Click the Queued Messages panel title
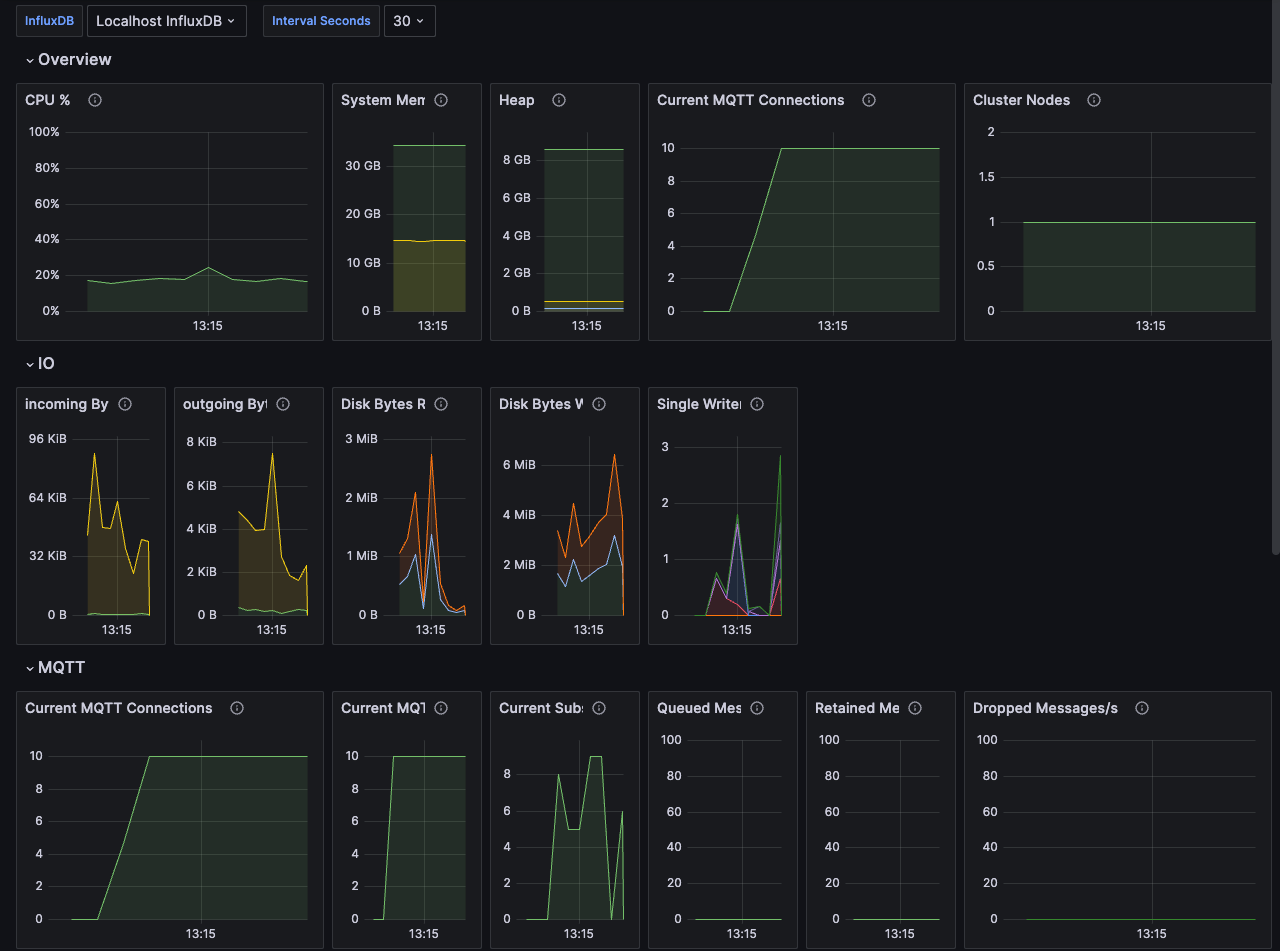This screenshot has height=951, width=1280. (x=699, y=708)
